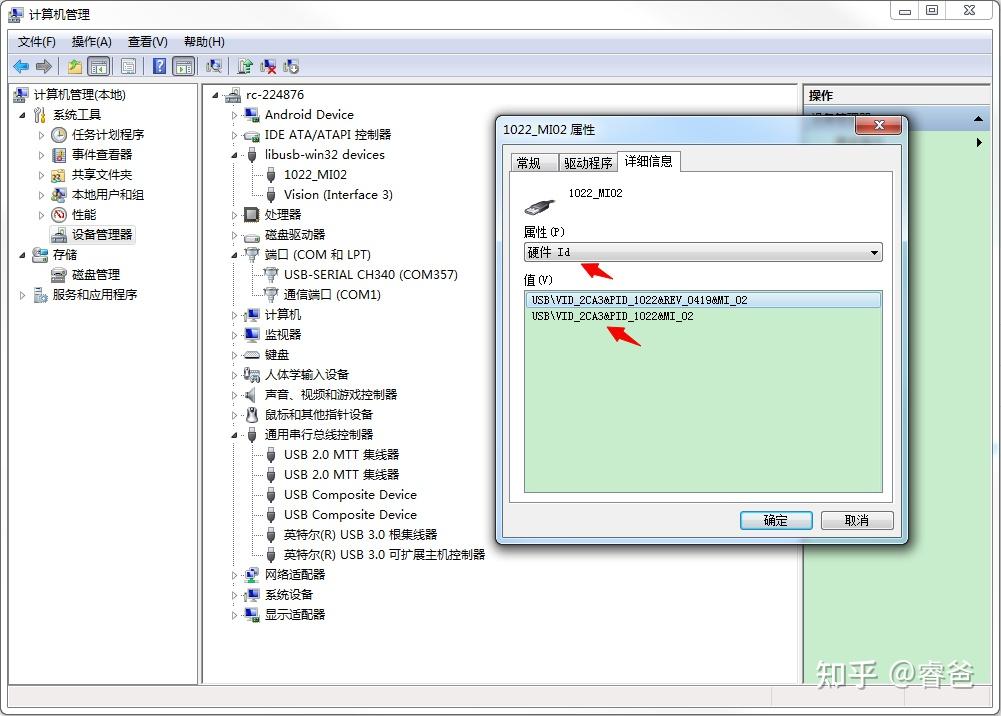1001x716 pixels.
Task: Switch to the 驱动程序 tab
Action: tap(587, 162)
